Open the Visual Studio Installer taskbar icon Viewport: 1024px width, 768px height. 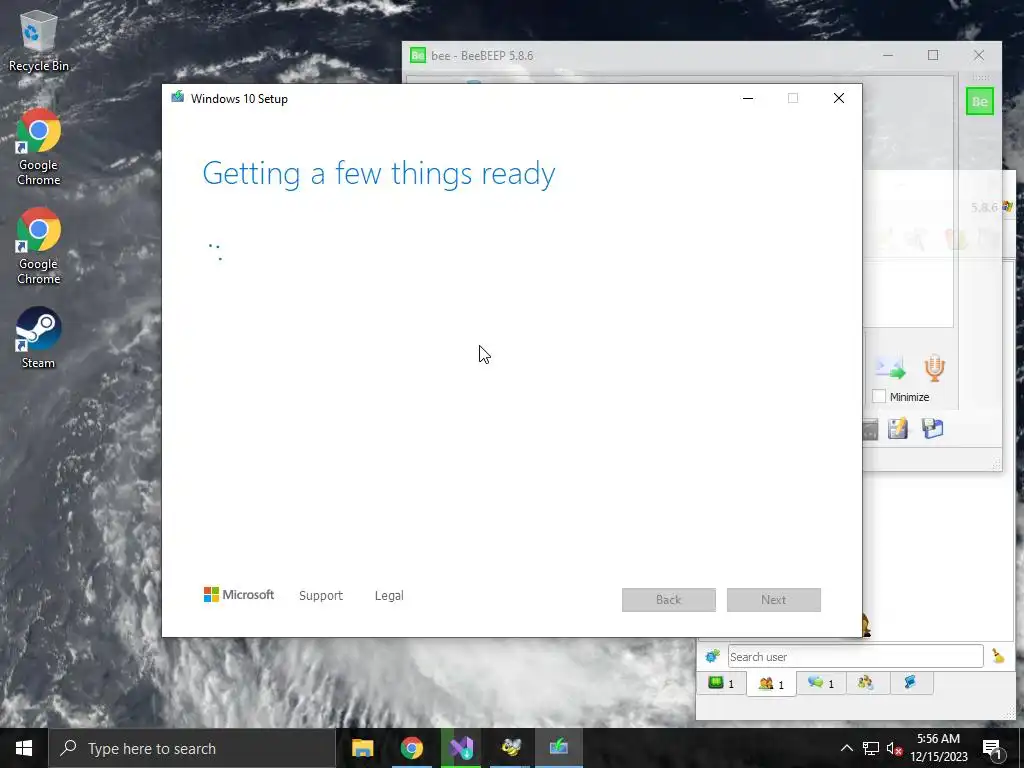pos(461,748)
